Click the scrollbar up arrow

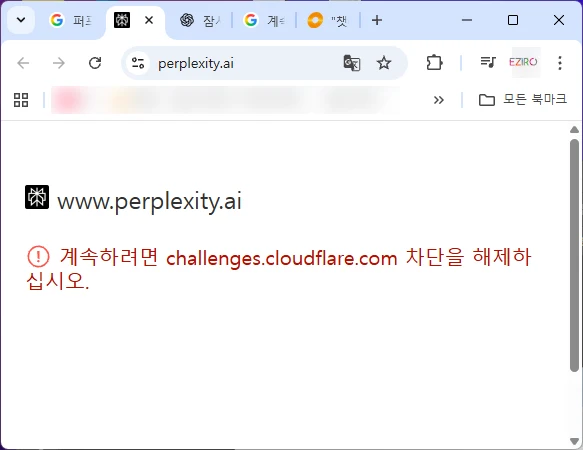574,130
